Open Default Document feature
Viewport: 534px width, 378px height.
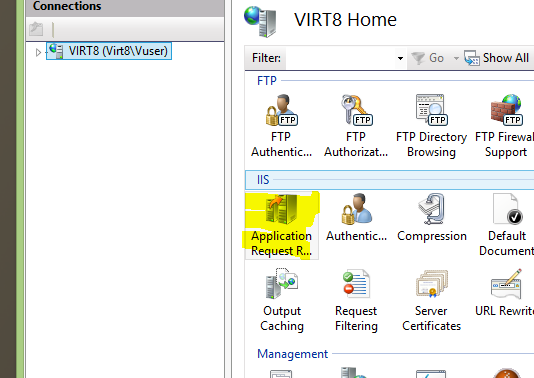coord(506,225)
